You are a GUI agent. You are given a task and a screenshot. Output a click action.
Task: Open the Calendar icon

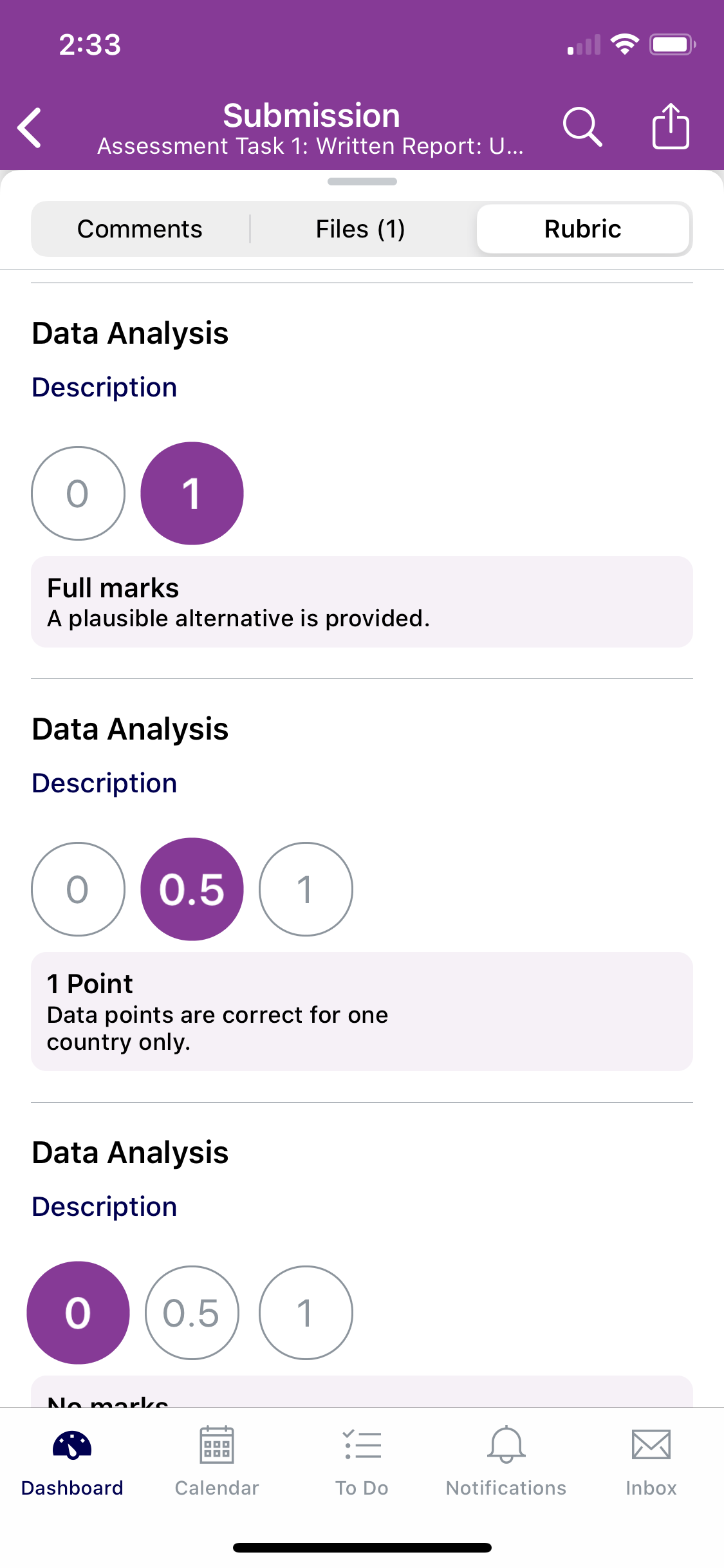tap(217, 1445)
